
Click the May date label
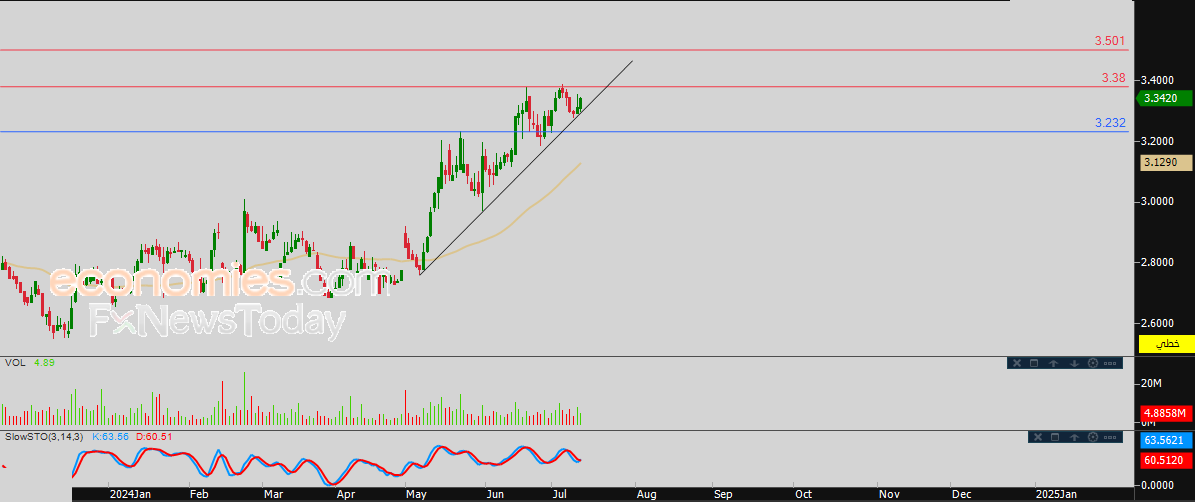[x=415, y=494]
